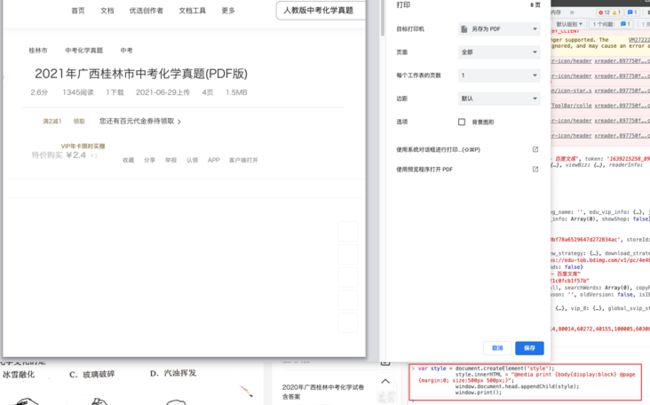The image size is (650, 405).
Task: Click the icon-star source link in the console
Action: tap(572, 91)
